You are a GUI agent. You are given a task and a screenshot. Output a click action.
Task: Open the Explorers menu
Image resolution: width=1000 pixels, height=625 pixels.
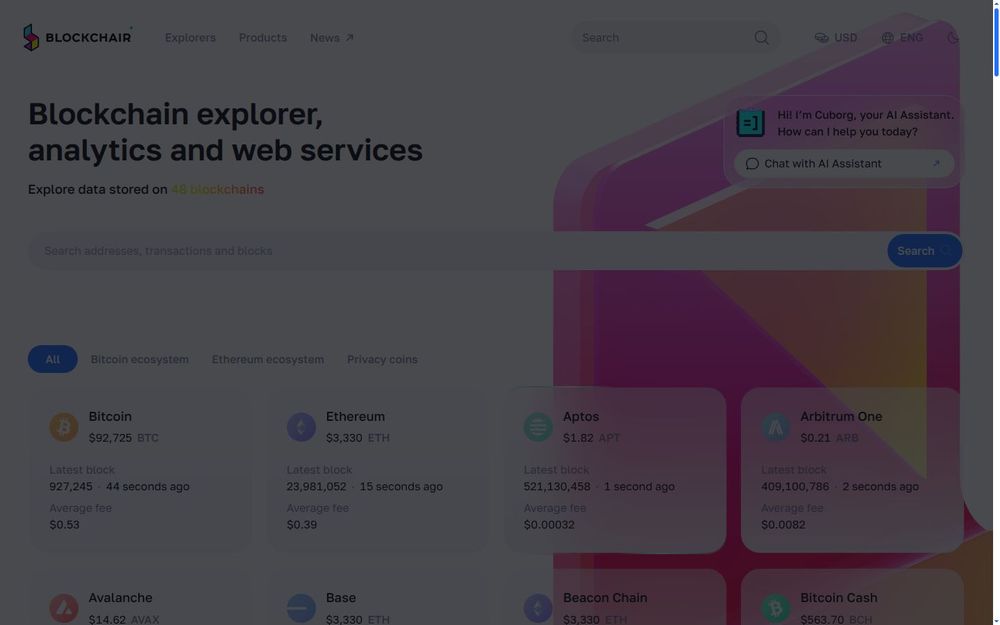pos(190,38)
